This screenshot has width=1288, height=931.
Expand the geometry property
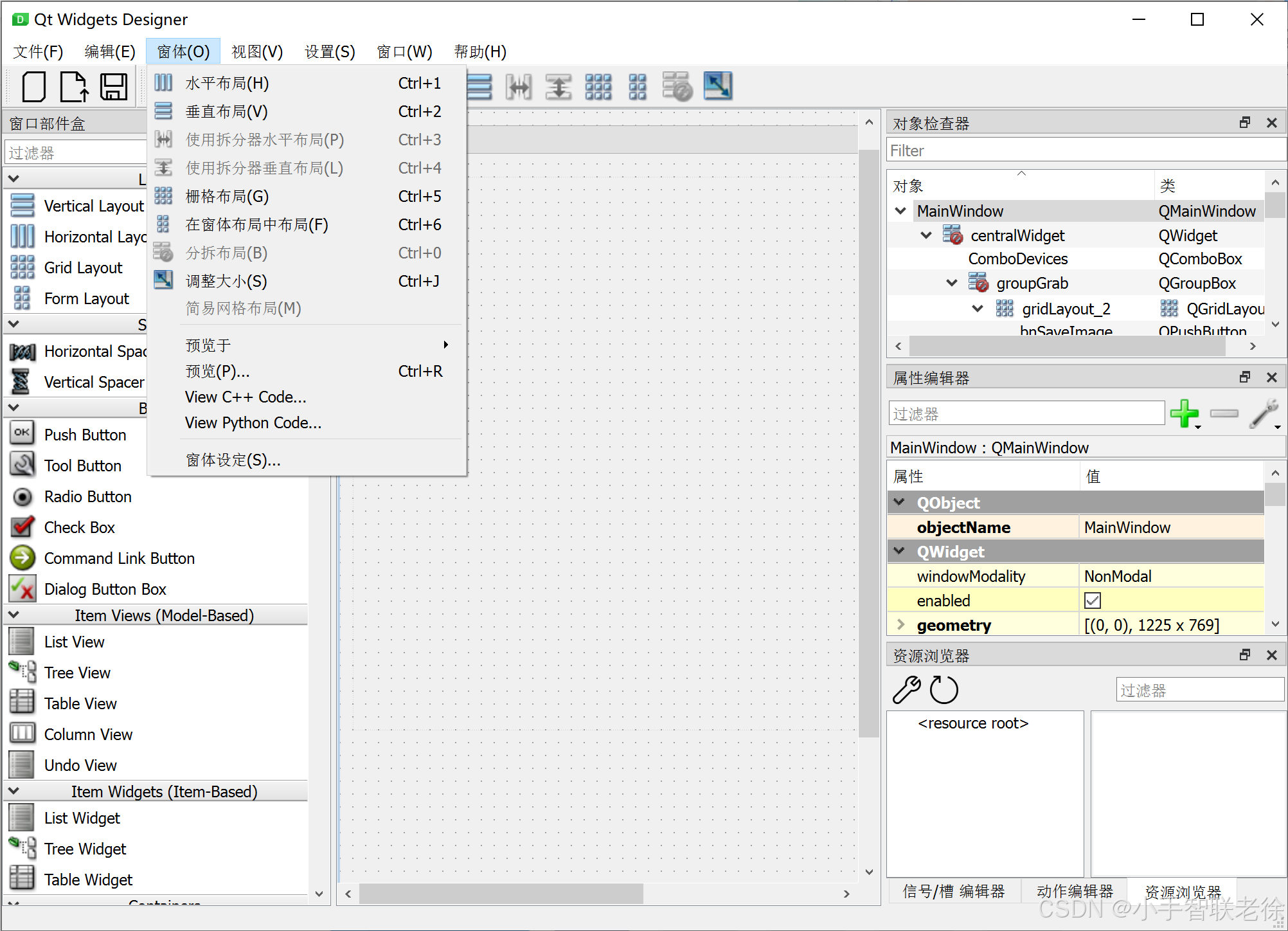(899, 624)
